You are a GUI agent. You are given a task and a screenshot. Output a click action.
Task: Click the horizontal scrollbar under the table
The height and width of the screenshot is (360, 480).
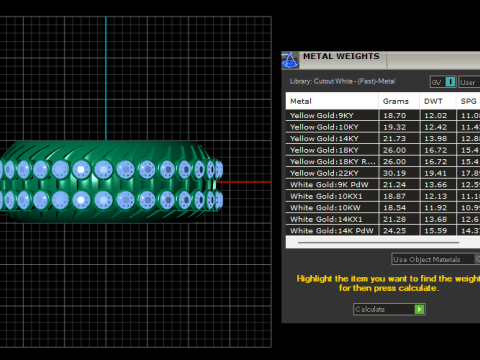coord(379,242)
